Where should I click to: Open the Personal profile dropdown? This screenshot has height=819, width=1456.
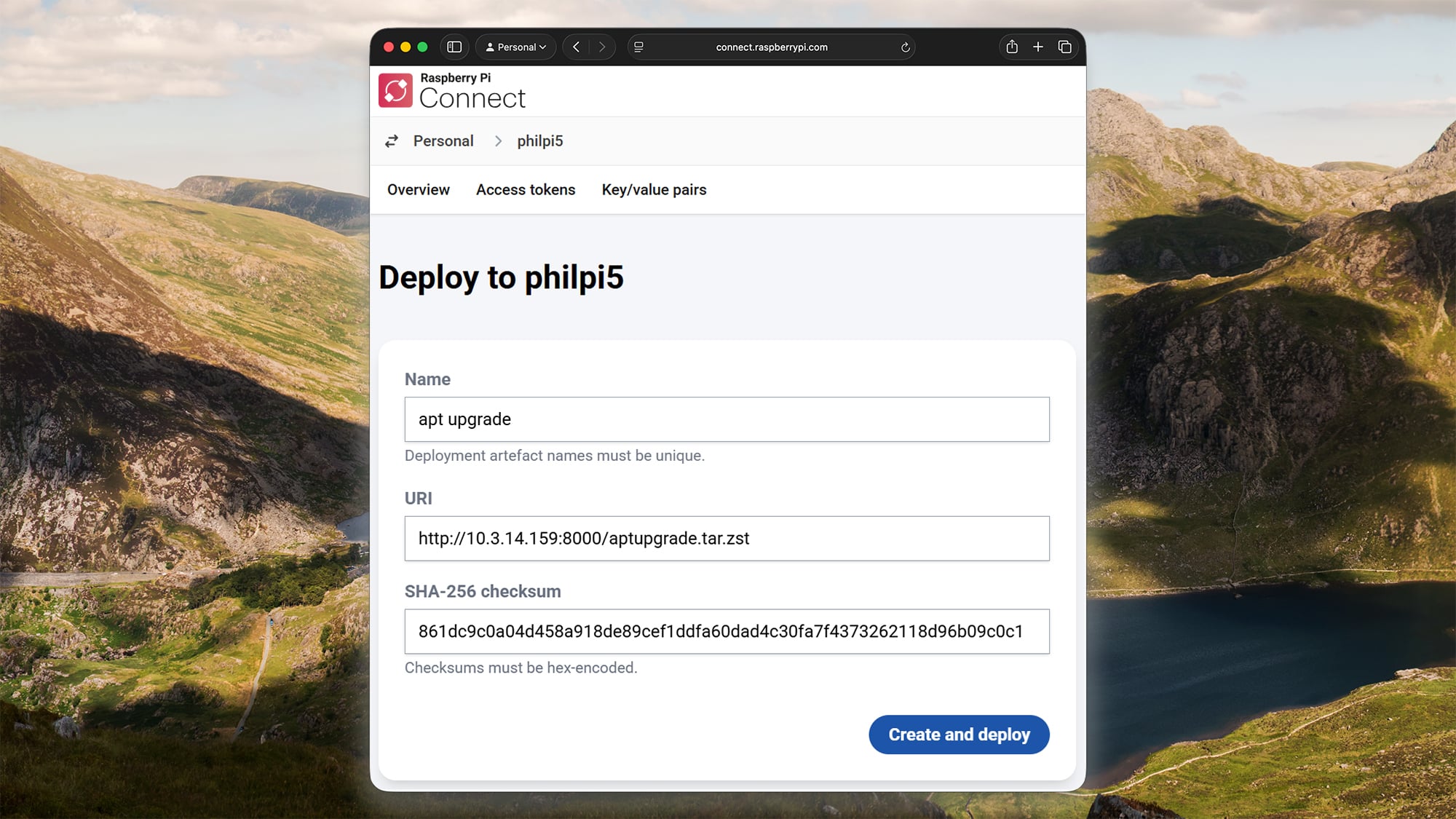coord(515,47)
